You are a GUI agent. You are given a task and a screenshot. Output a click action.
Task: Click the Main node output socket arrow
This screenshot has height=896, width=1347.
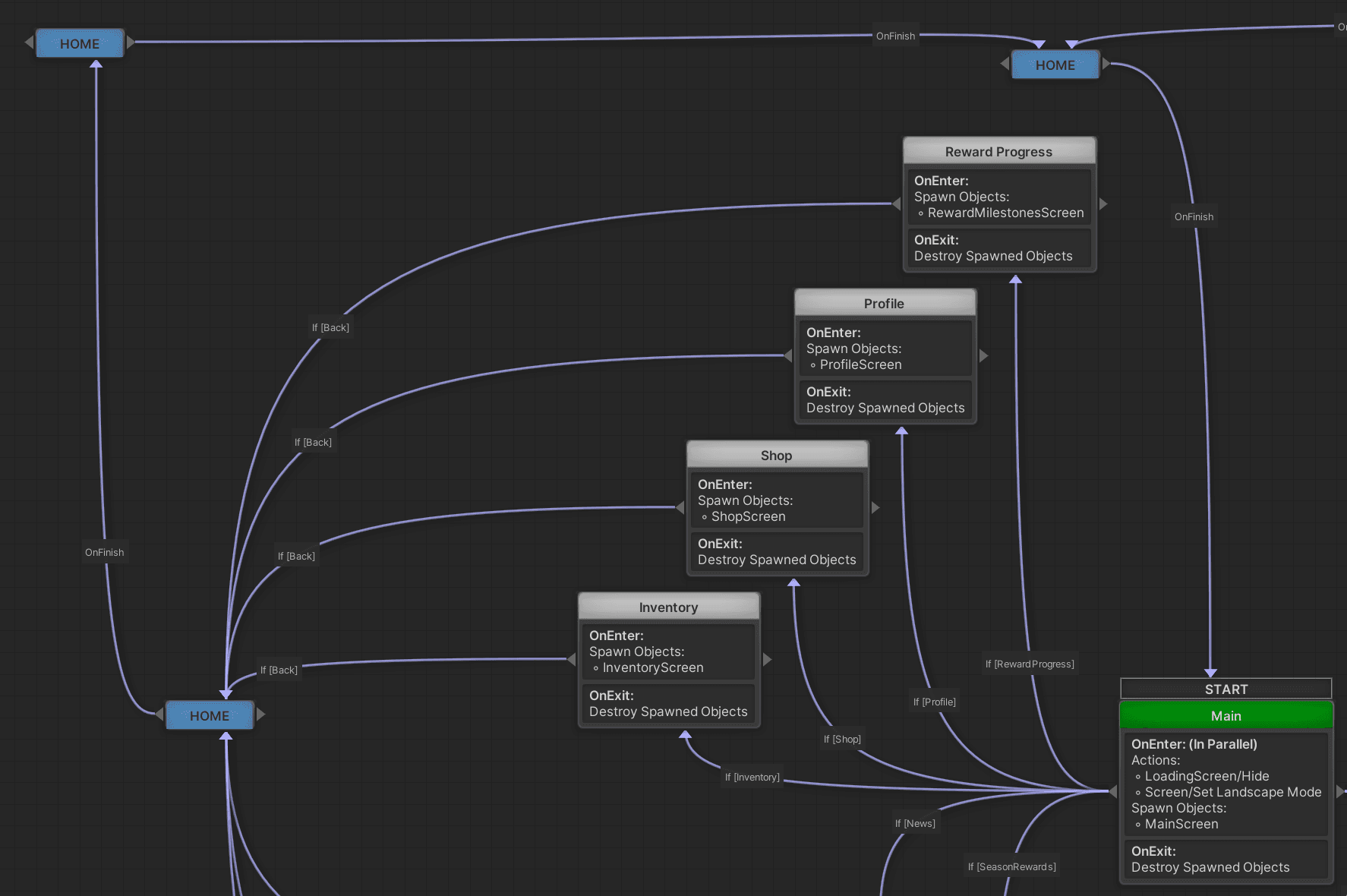pos(1340,791)
